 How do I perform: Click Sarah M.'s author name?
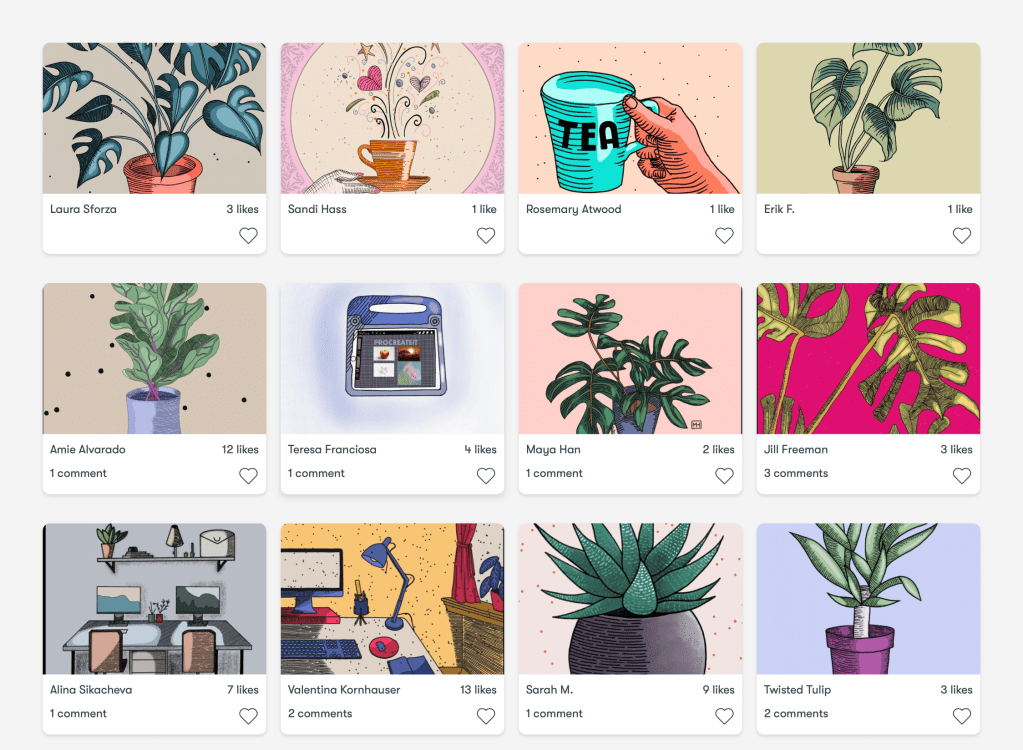click(549, 689)
